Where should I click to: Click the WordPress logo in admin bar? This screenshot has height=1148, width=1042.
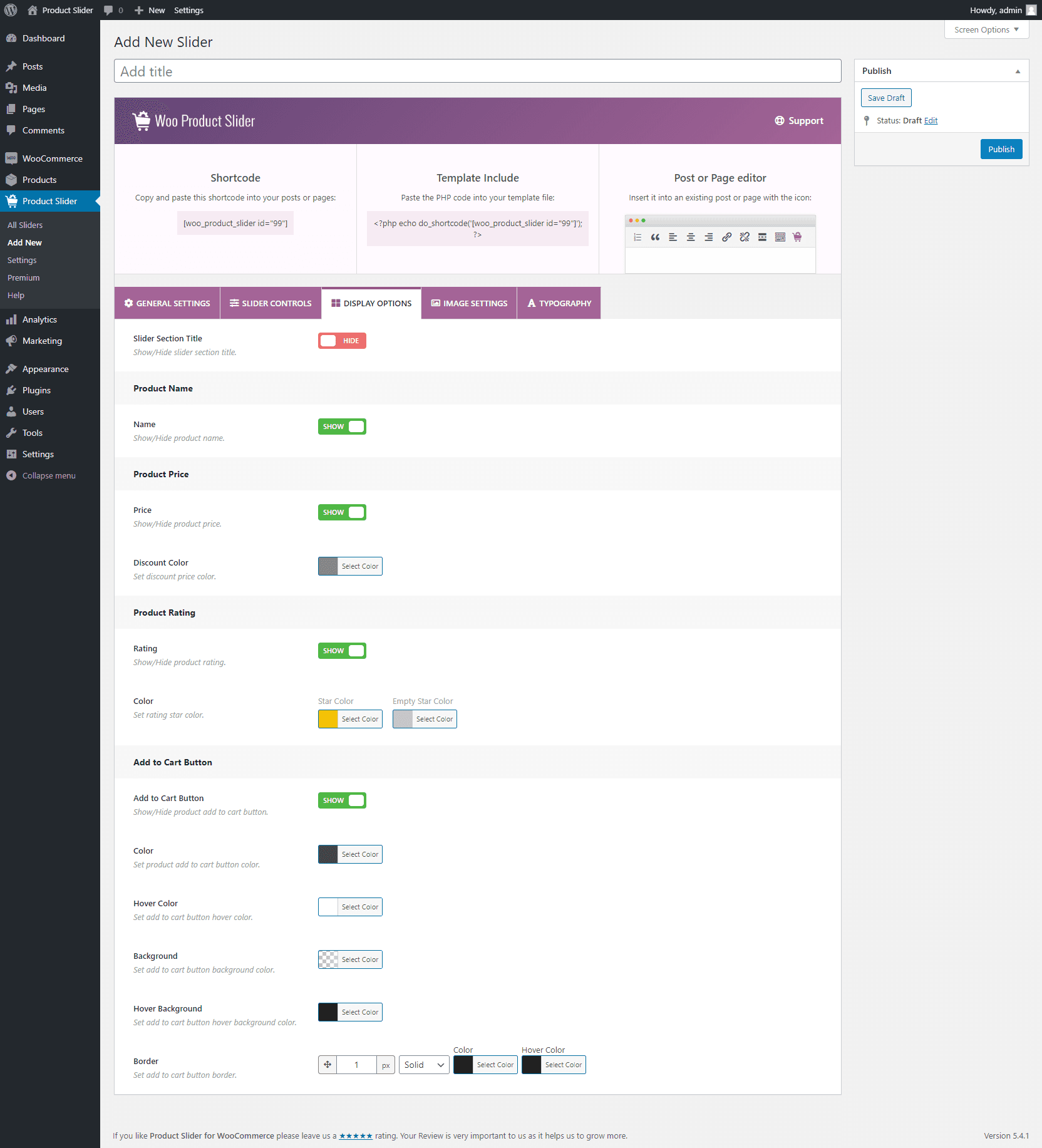11,10
